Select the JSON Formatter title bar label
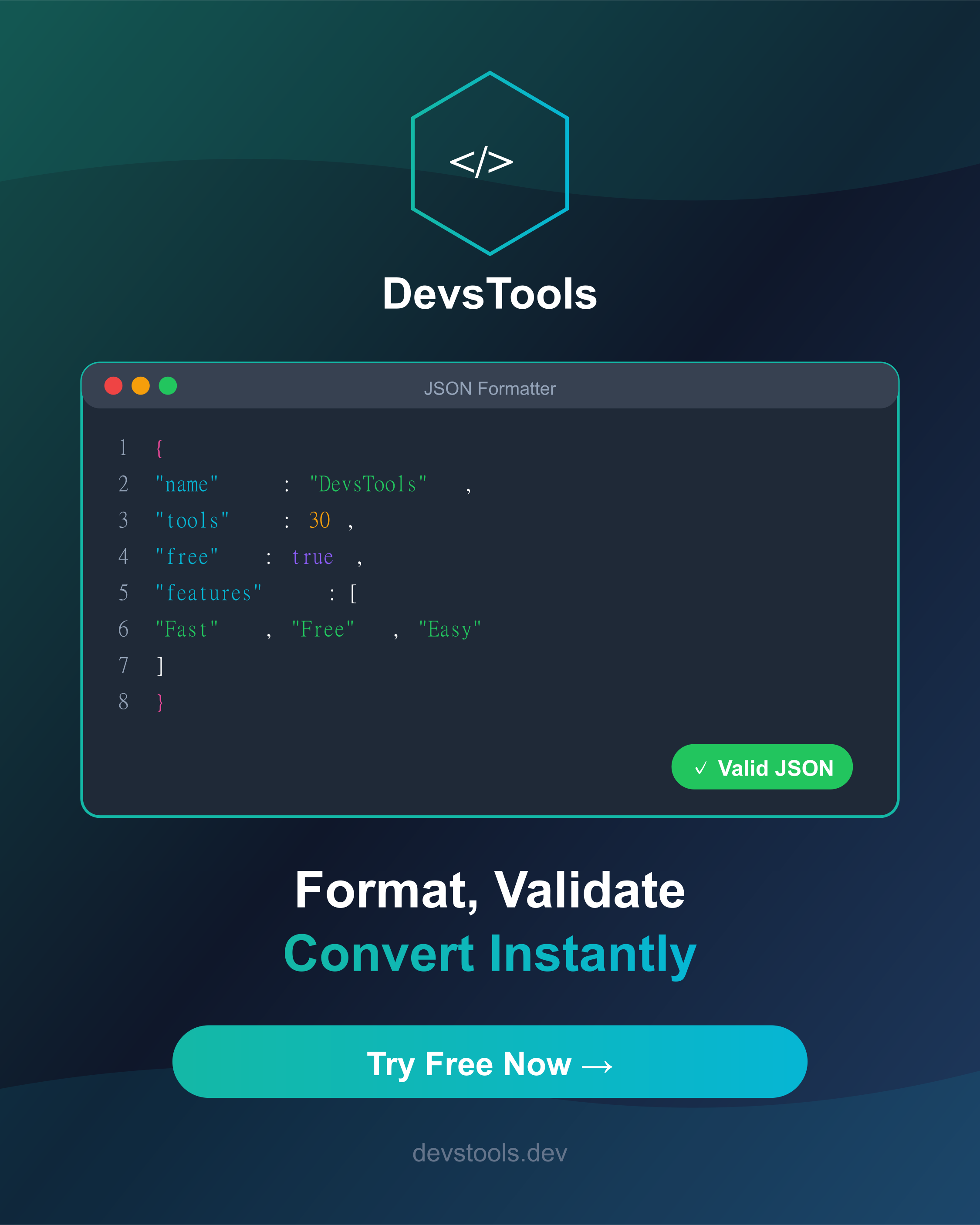The image size is (980, 1225). click(490, 388)
